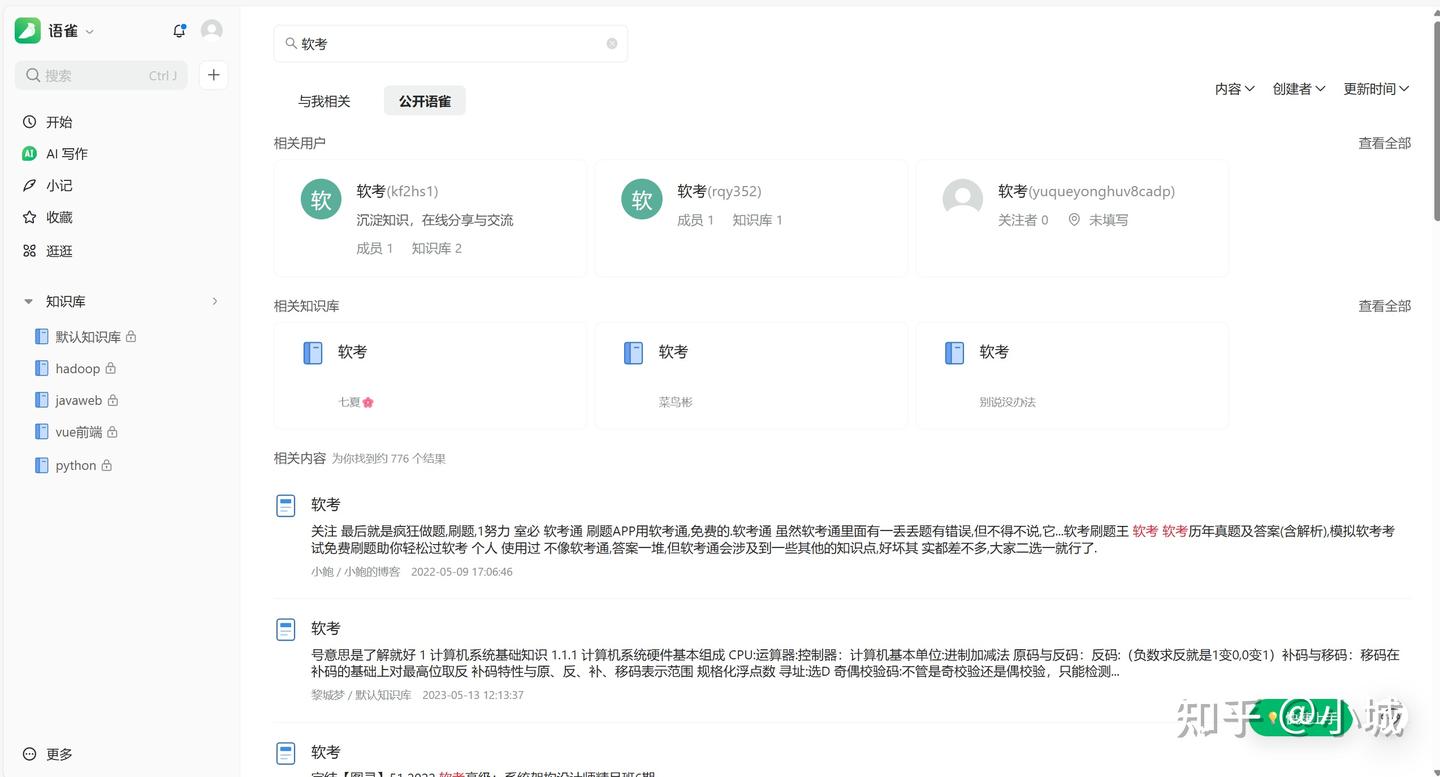
Task: Click the grid icon beside 逛逛
Action: [x=30, y=251]
